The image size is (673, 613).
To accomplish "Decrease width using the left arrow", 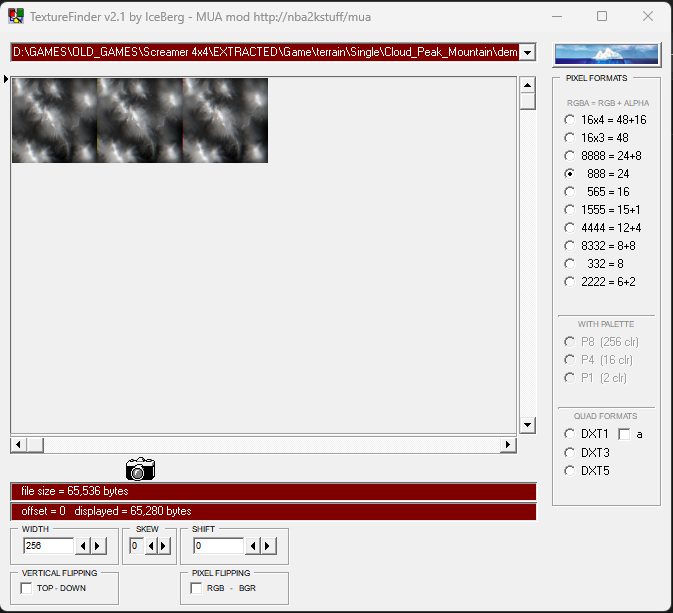I will 83,546.
